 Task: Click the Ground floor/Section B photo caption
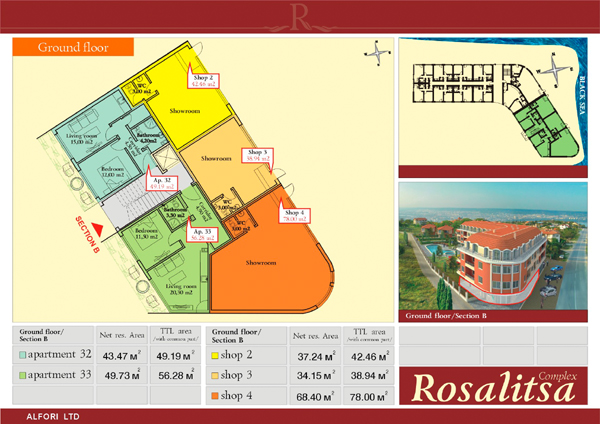coord(446,316)
